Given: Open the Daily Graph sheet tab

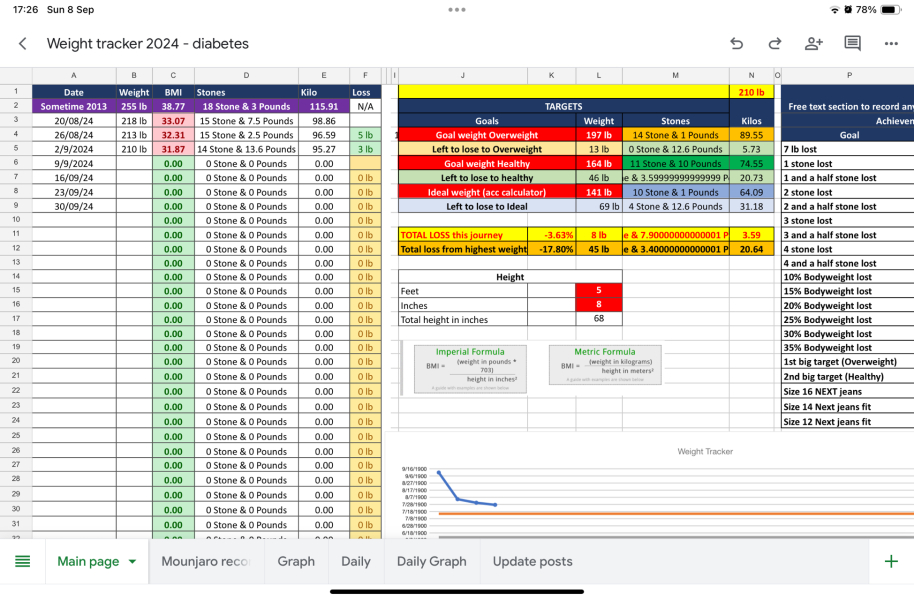Looking at the screenshot, I should tap(431, 561).
